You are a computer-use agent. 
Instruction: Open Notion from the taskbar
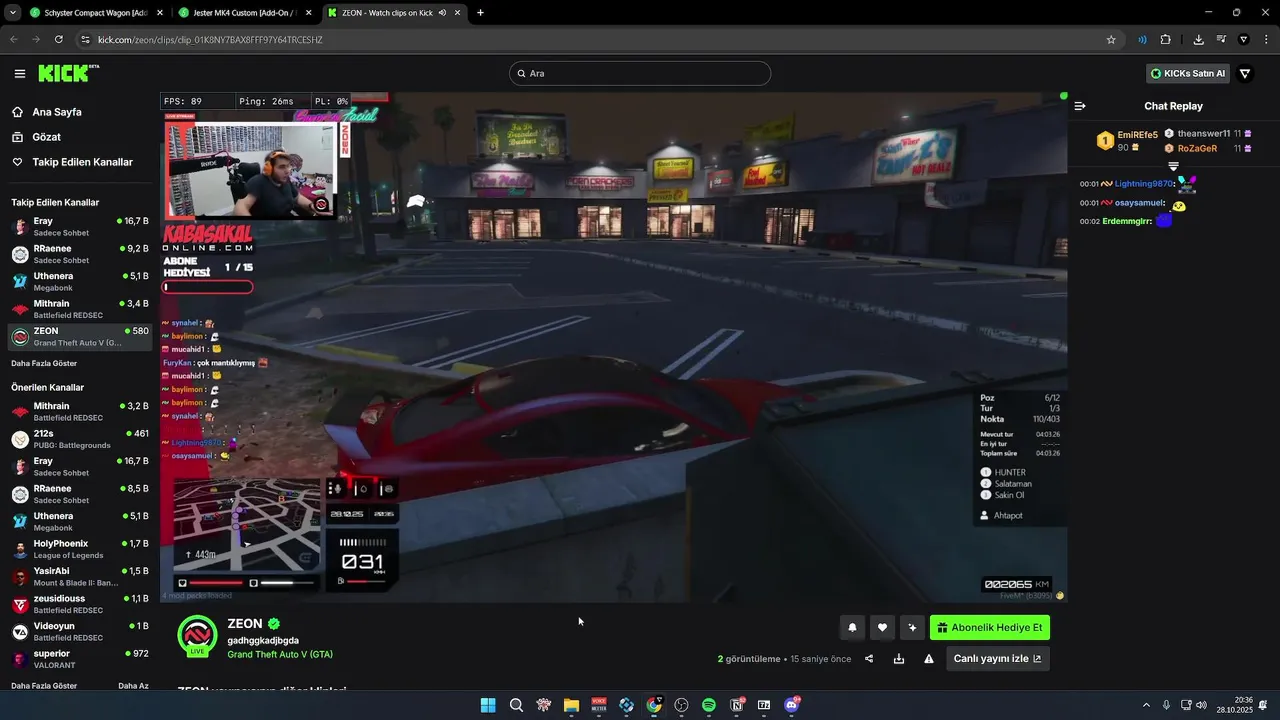pyautogui.click(x=737, y=705)
